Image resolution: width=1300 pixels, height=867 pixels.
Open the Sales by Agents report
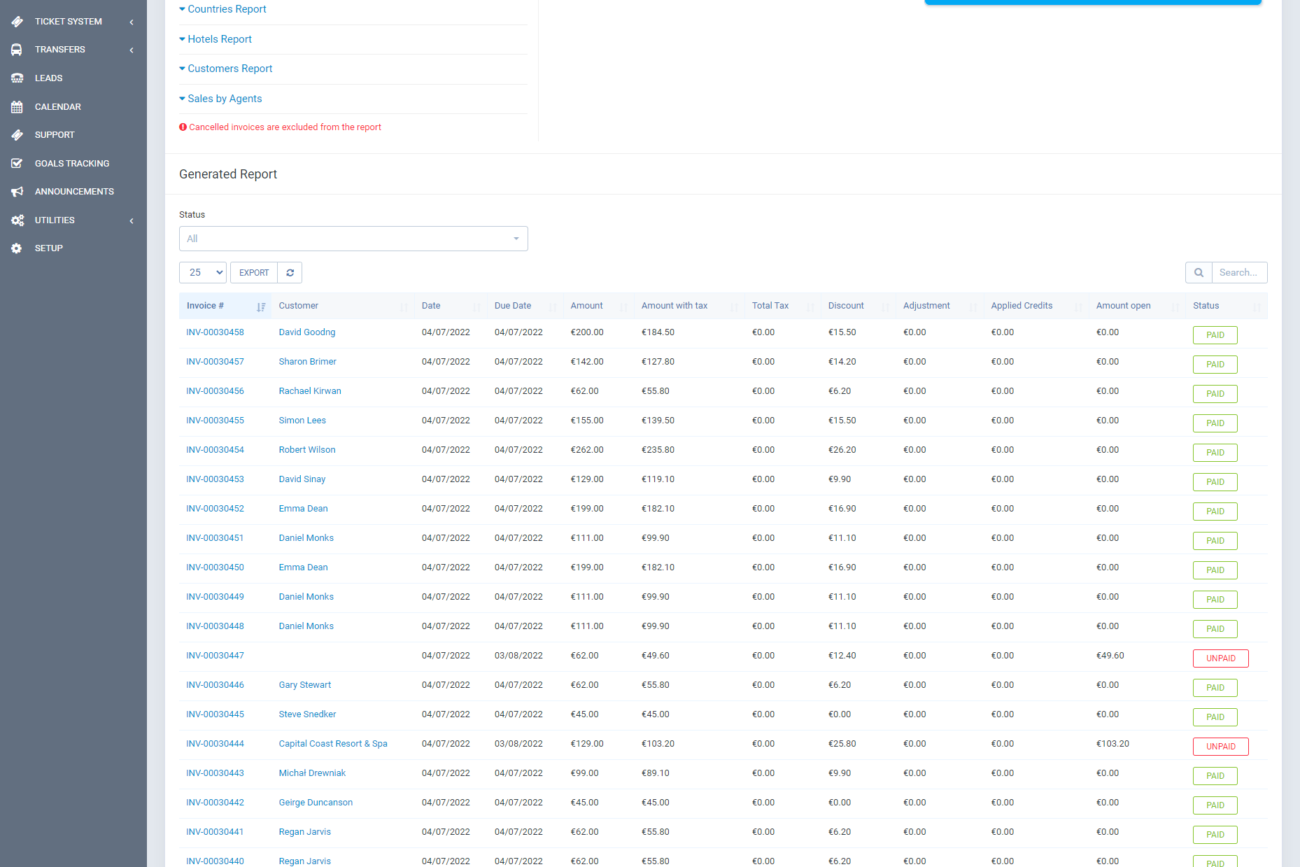(224, 99)
